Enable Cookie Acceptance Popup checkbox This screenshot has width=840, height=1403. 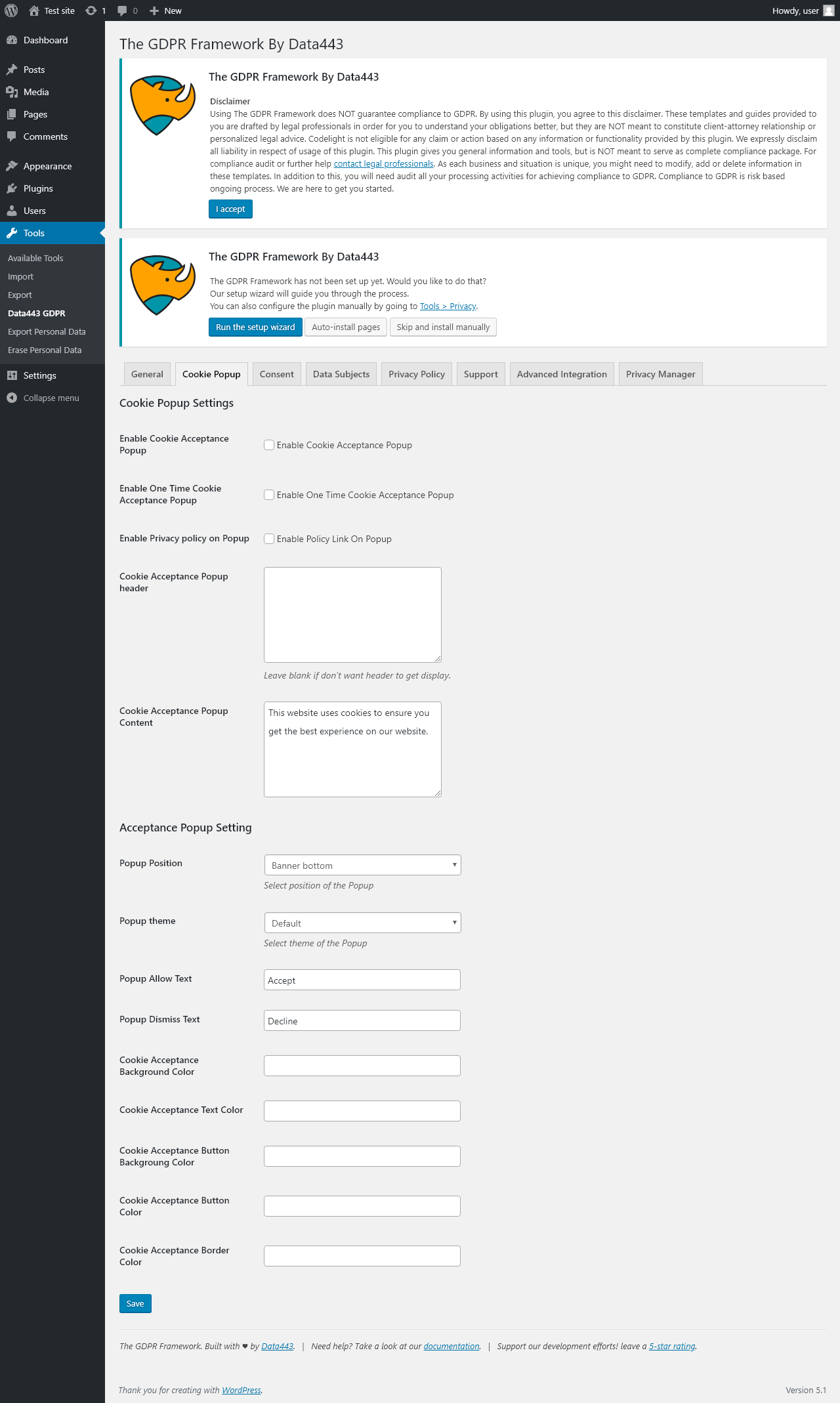tap(269, 445)
